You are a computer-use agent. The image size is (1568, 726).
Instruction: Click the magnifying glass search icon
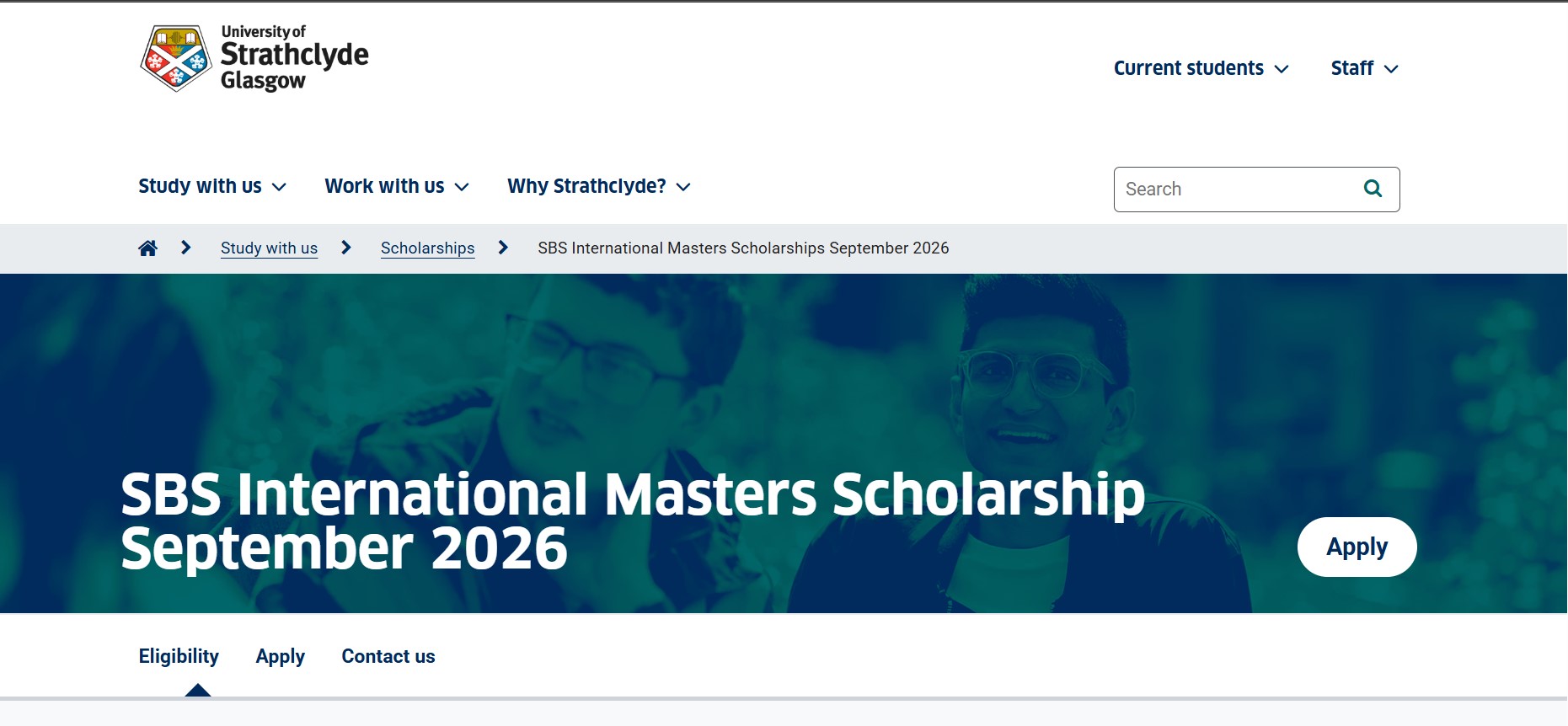1373,189
